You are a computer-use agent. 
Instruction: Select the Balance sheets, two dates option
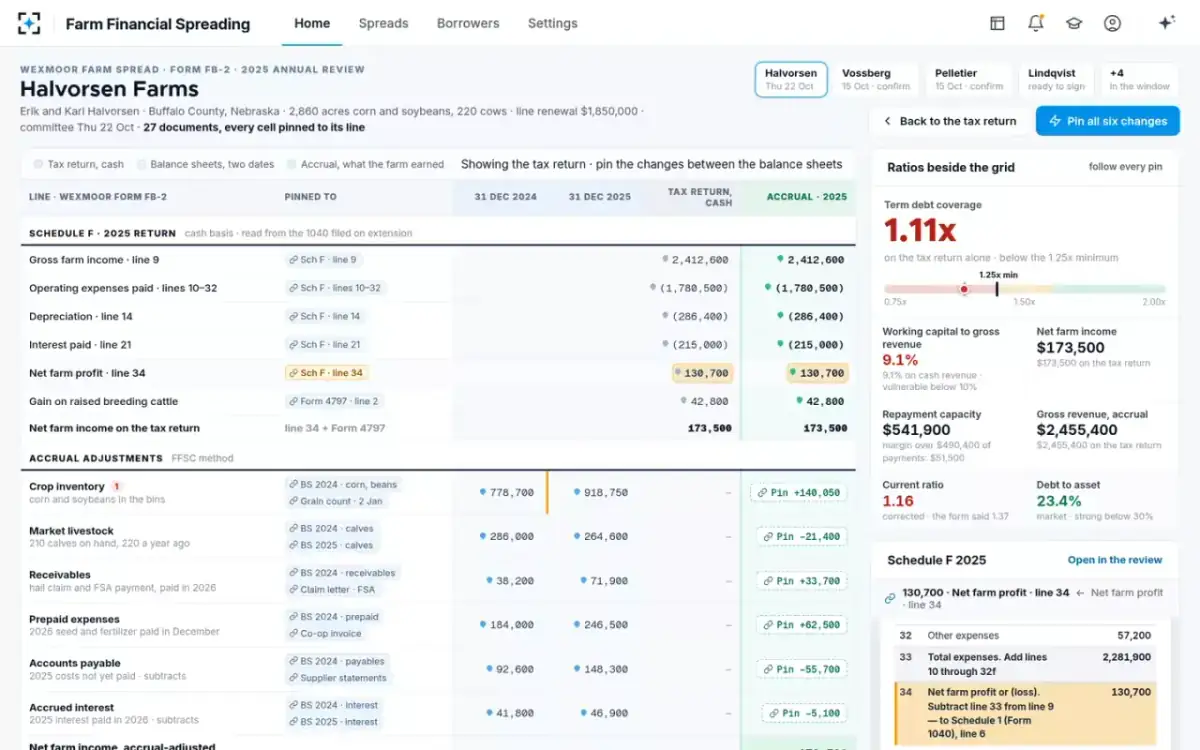[x=205, y=164]
